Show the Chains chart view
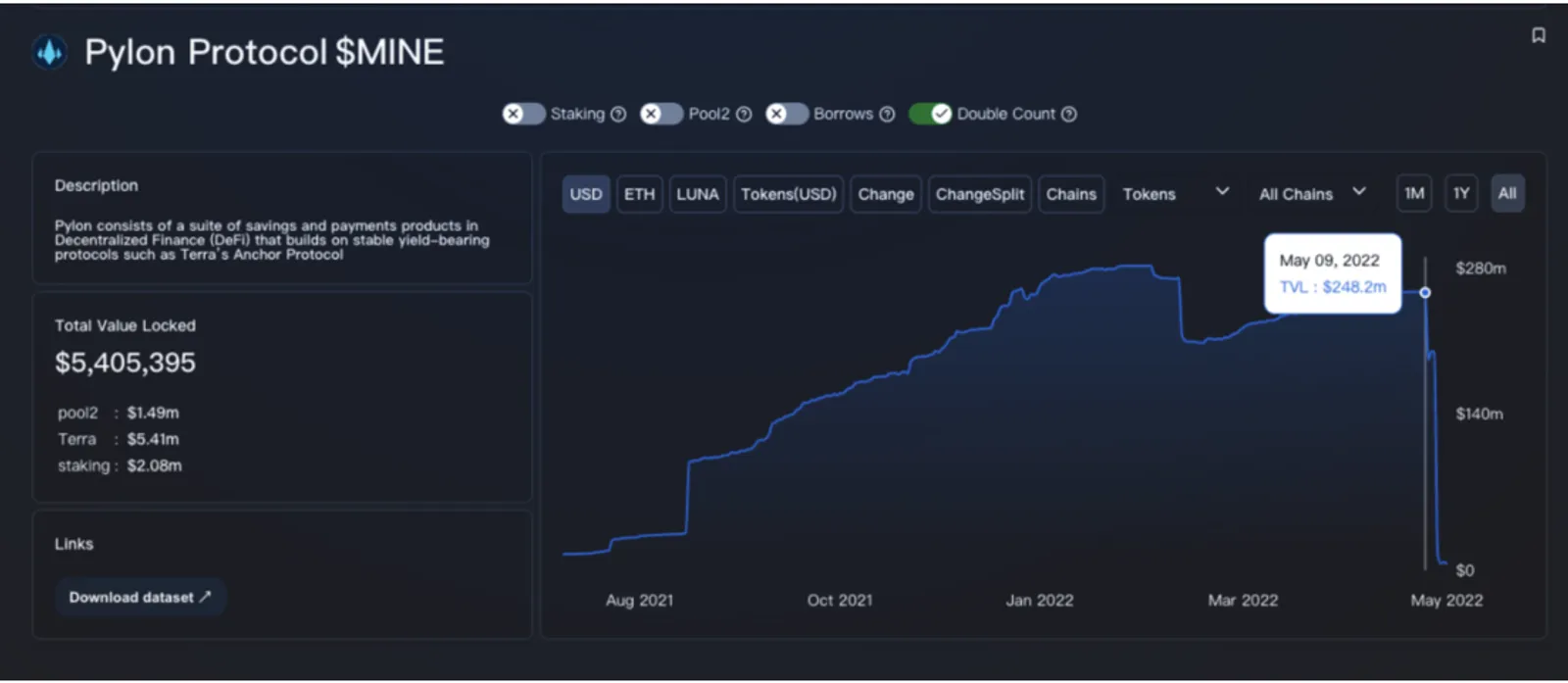1568x683 pixels. tap(1071, 194)
